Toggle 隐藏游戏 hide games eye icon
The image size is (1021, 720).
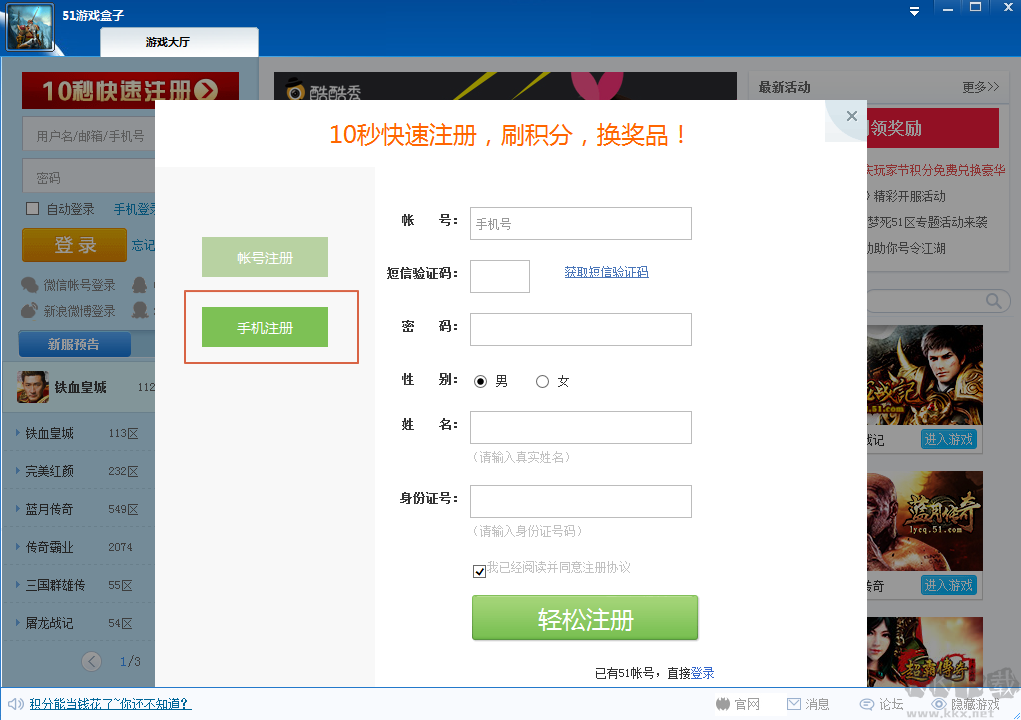[940, 704]
